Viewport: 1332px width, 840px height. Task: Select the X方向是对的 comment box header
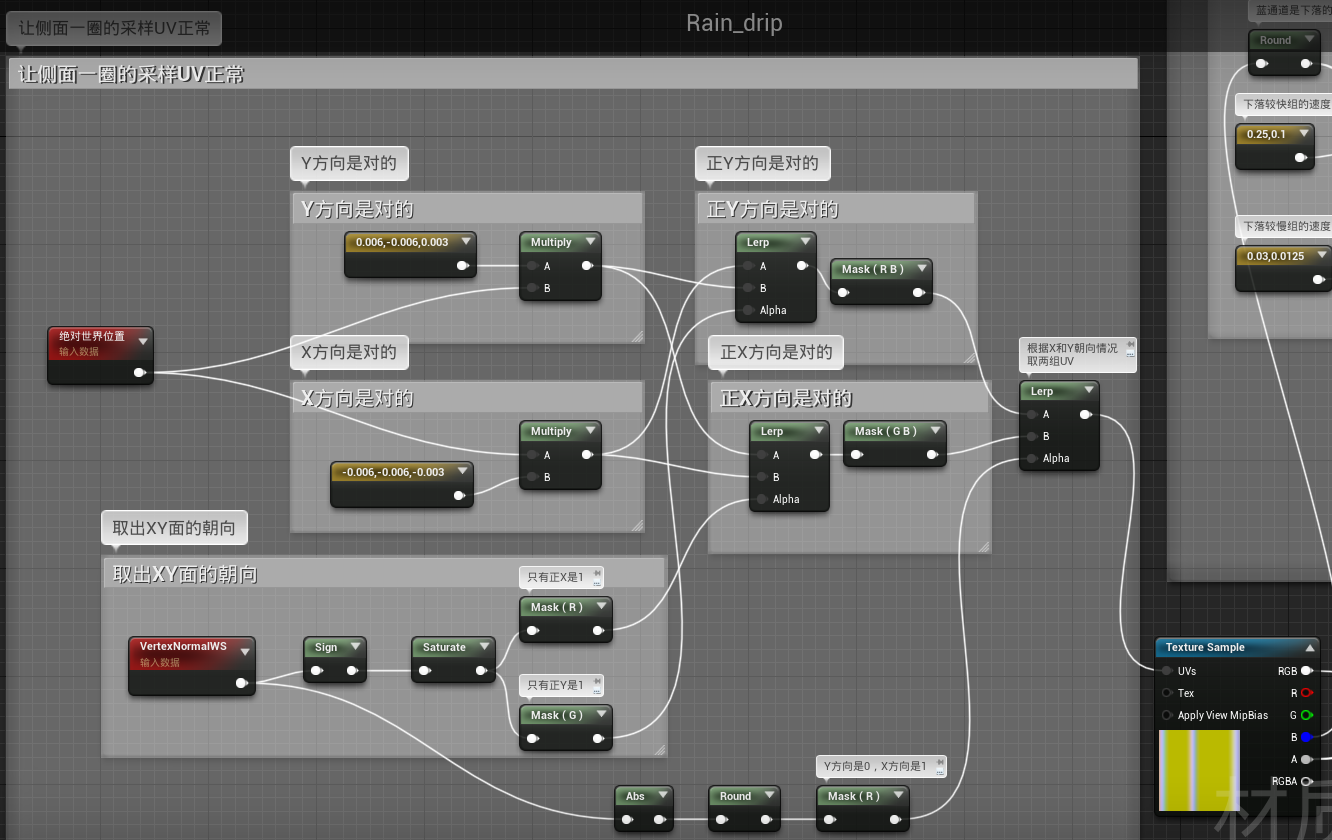coord(467,398)
